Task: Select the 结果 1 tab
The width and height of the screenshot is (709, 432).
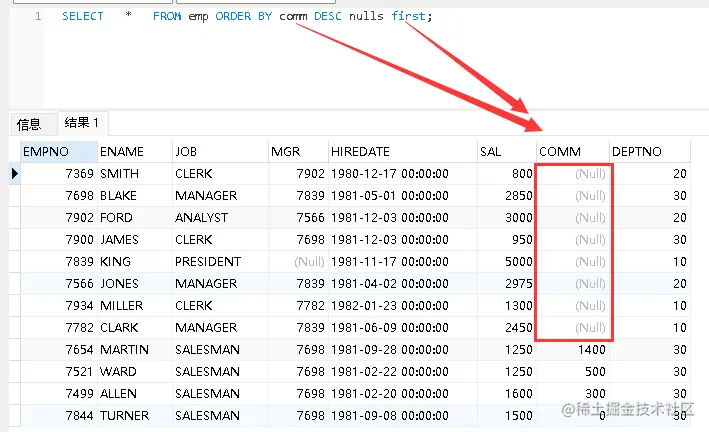Action: pos(82,123)
